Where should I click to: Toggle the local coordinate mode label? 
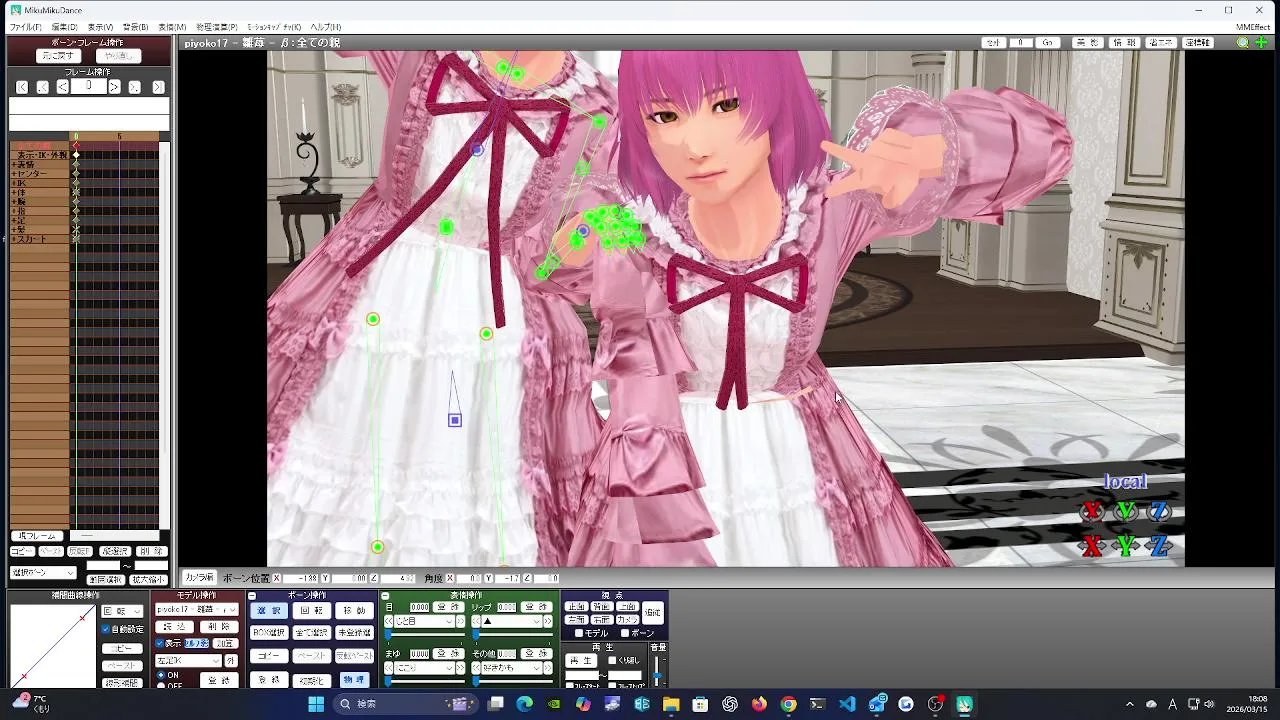(1125, 482)
